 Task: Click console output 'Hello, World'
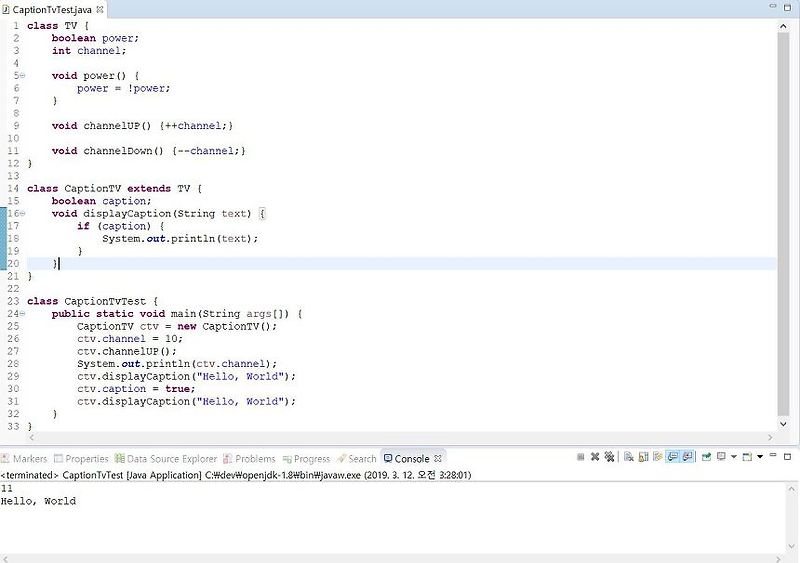click(x=38, y=501)
